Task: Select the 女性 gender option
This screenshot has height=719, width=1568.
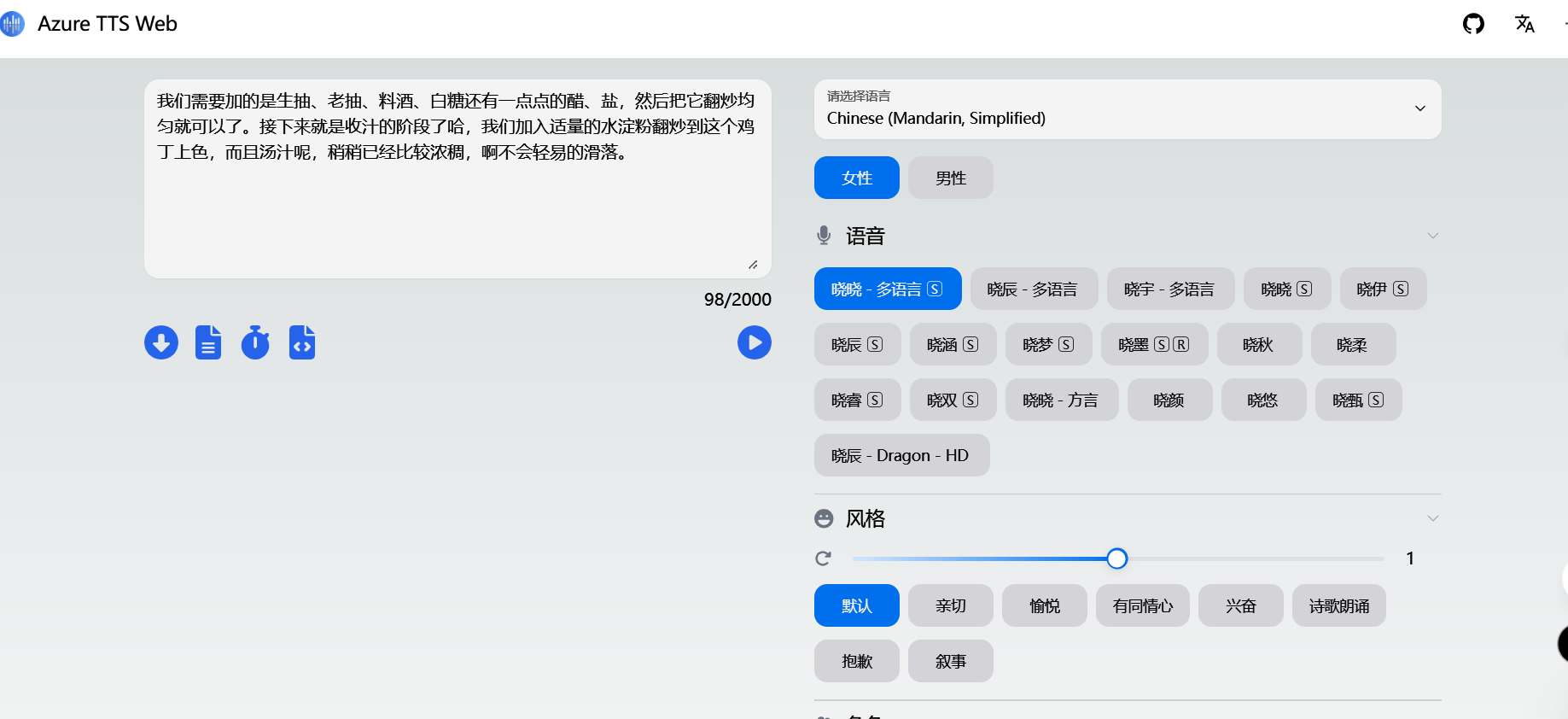Action: tap(856, 178)
